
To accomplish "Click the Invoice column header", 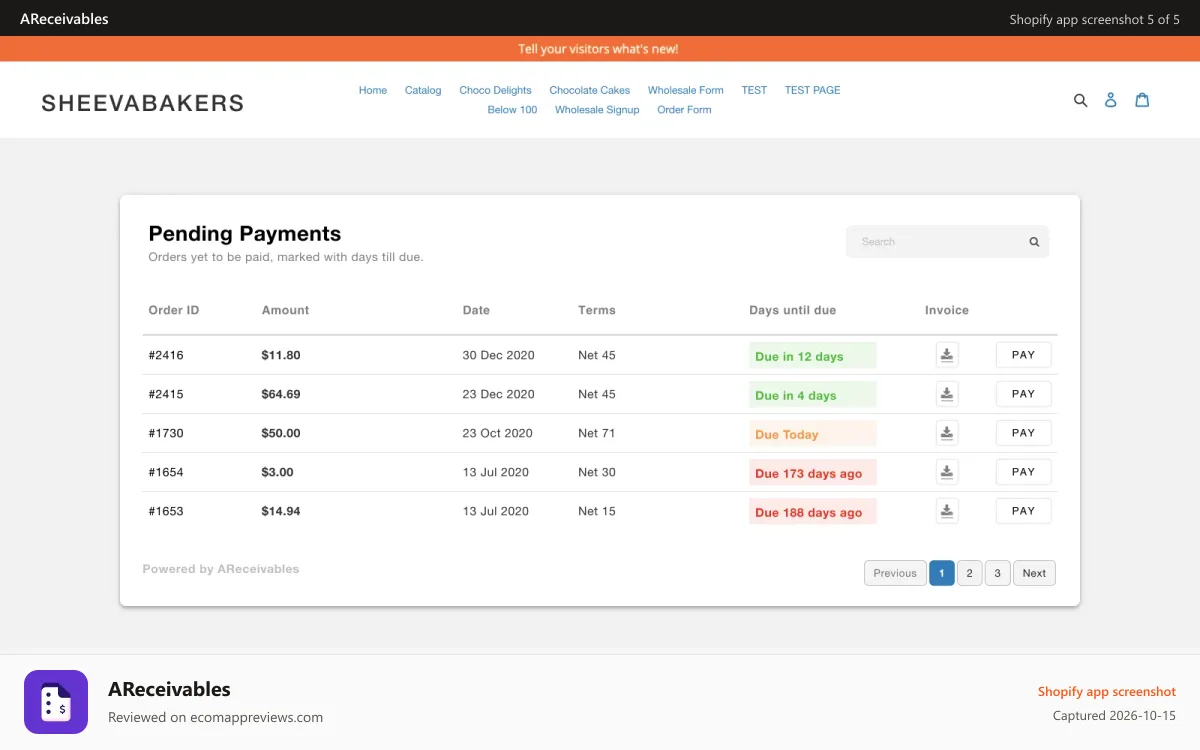I will (x=947, y=310).
